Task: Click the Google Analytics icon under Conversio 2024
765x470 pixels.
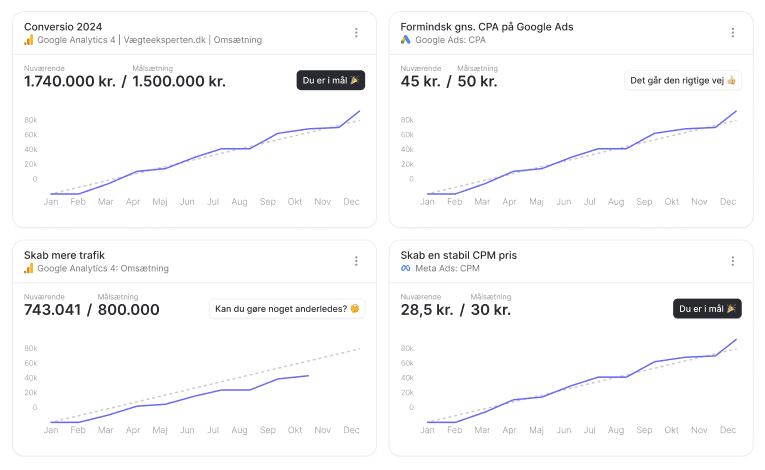Action: (29, 40)
